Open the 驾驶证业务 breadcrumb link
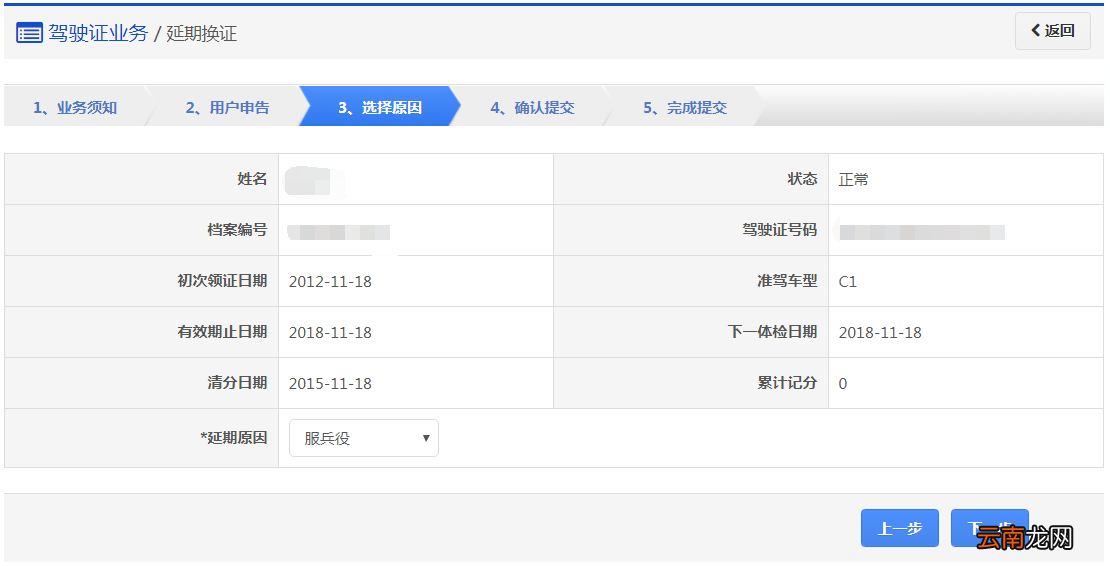The height and width of the screenshot is (566, 1110). point(98,33)
